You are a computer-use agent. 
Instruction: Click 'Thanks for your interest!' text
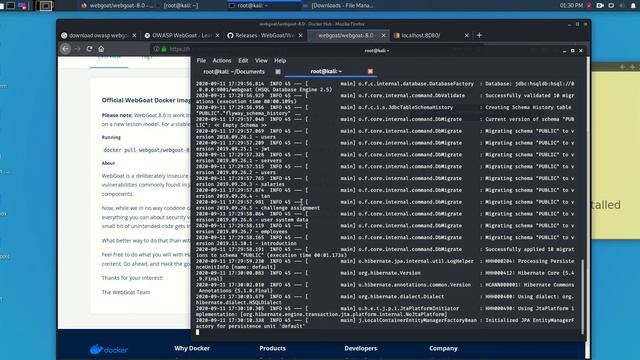132,278
